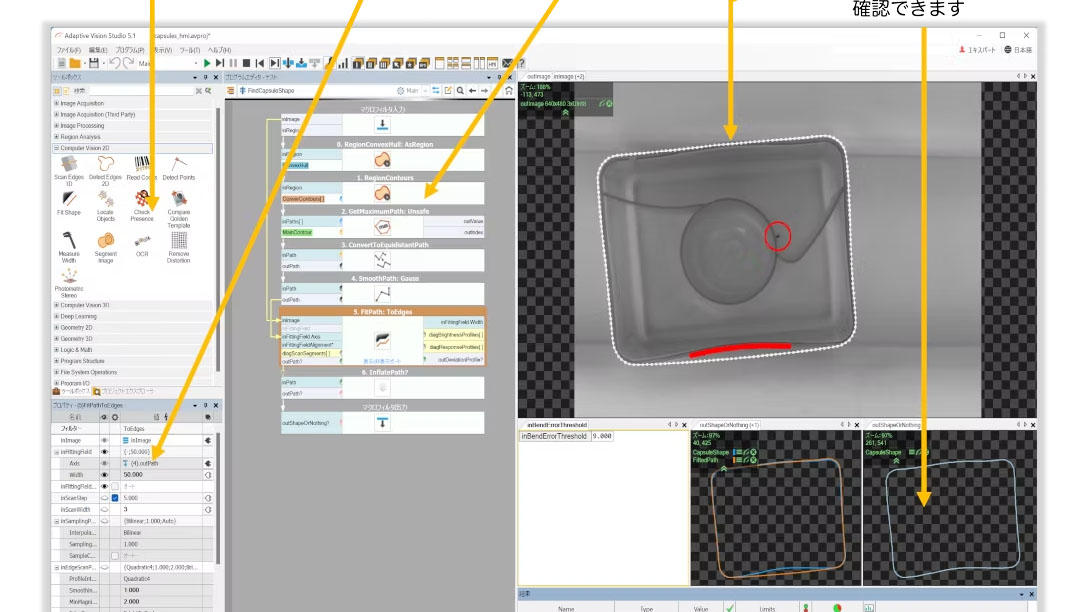
Task: Select the 5. FitPath: ToEdges filter block
Action: (383, 312)
